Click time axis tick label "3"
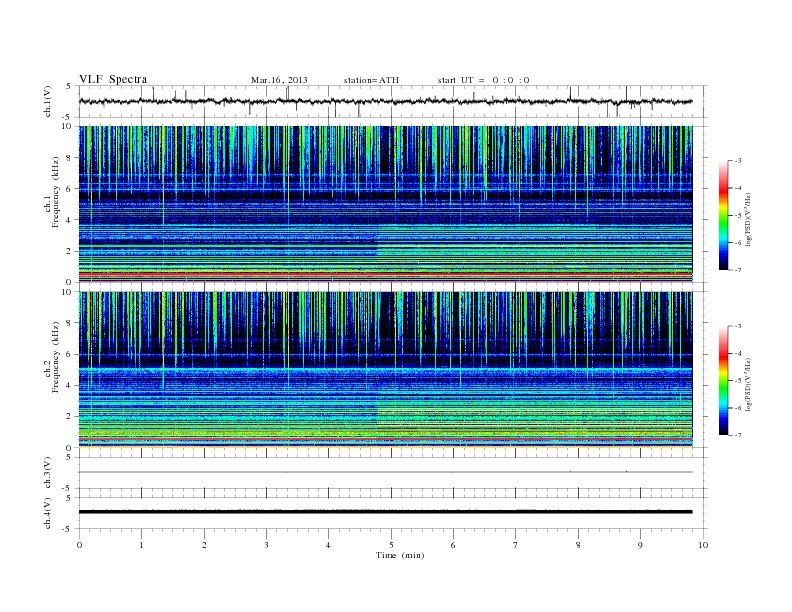The width and height of the screenshot is (792, 612). click(266, 545)
